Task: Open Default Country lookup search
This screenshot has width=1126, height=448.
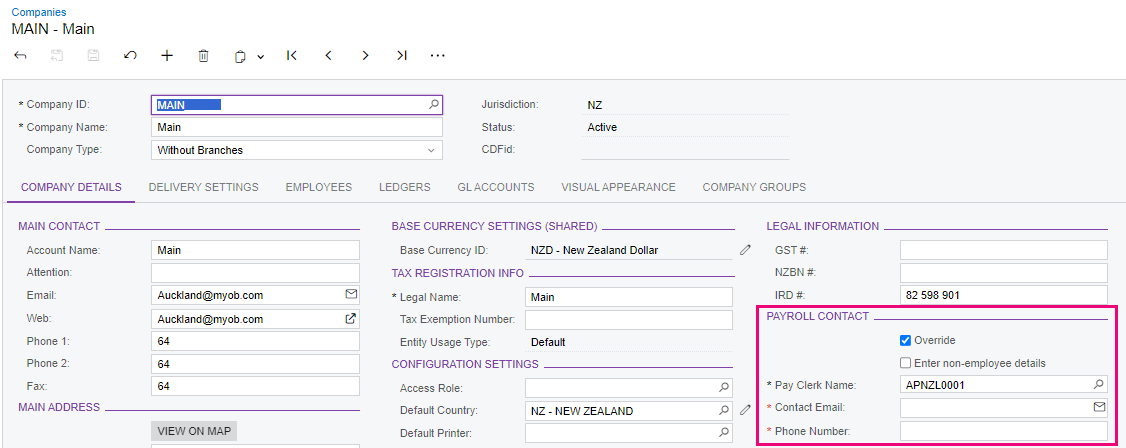Action: pyautogui.click(x=724, y=410)
